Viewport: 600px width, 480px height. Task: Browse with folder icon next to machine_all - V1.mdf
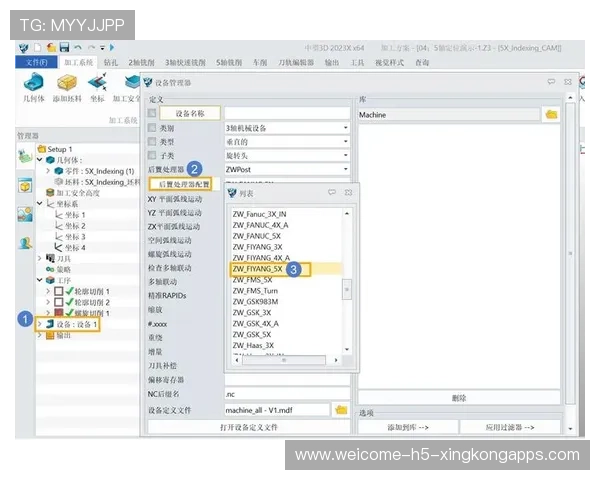click(x=340, y=410)
